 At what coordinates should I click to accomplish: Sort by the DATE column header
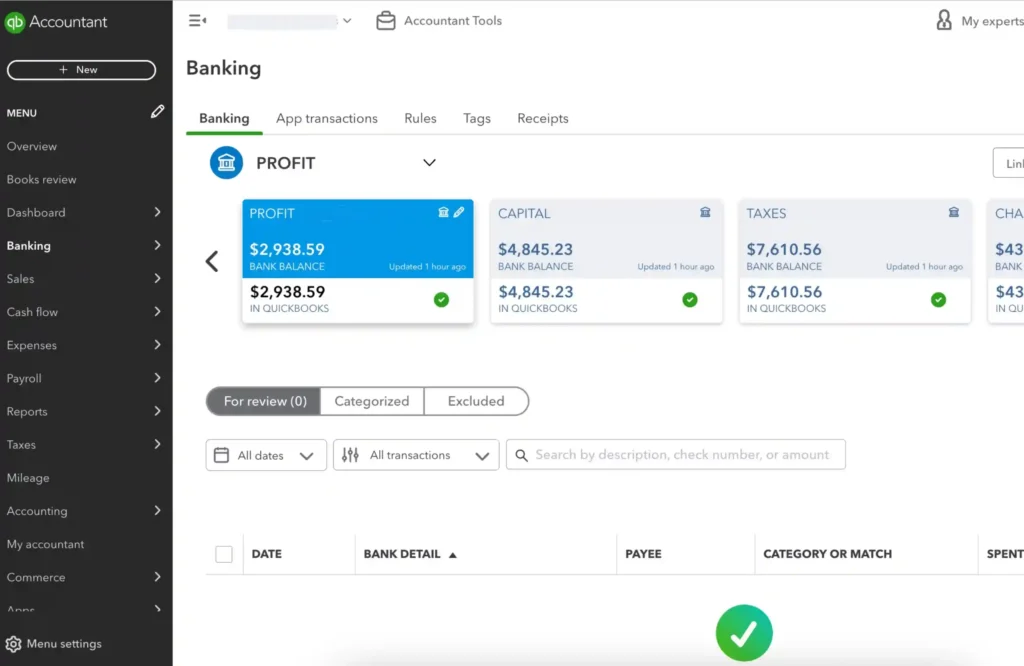pos(266,554)
